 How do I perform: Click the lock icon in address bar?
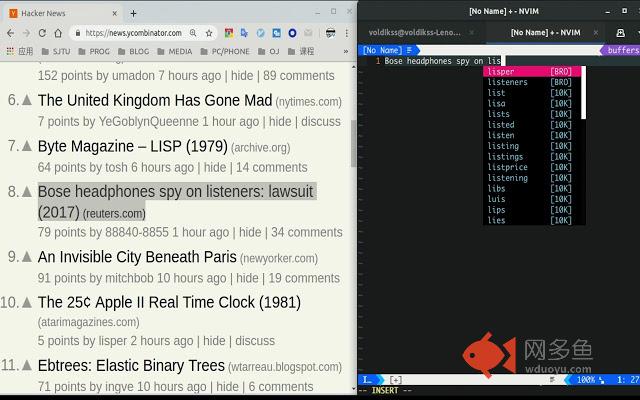(78, 33)
